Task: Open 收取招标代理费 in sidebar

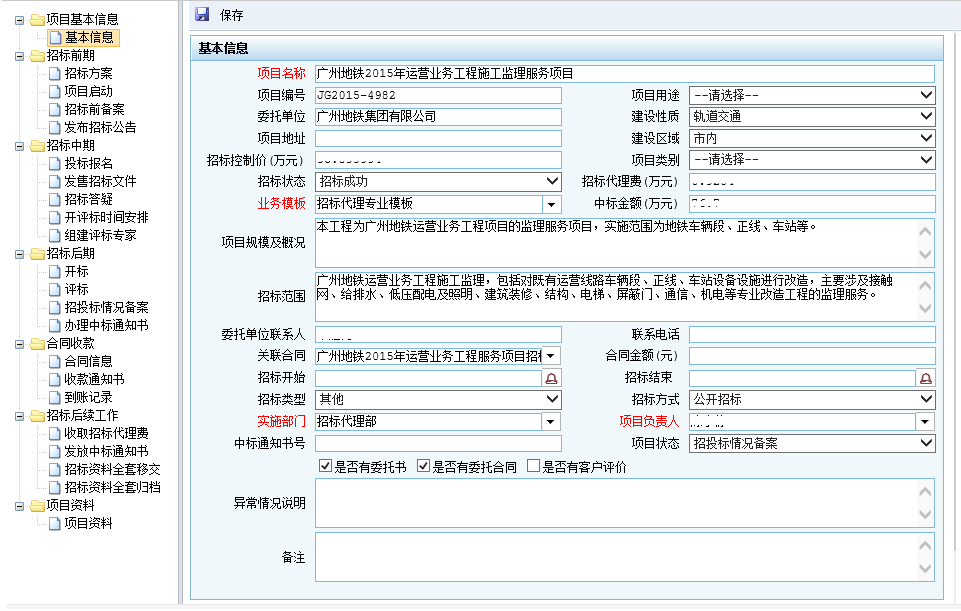Action: (106, 434)
